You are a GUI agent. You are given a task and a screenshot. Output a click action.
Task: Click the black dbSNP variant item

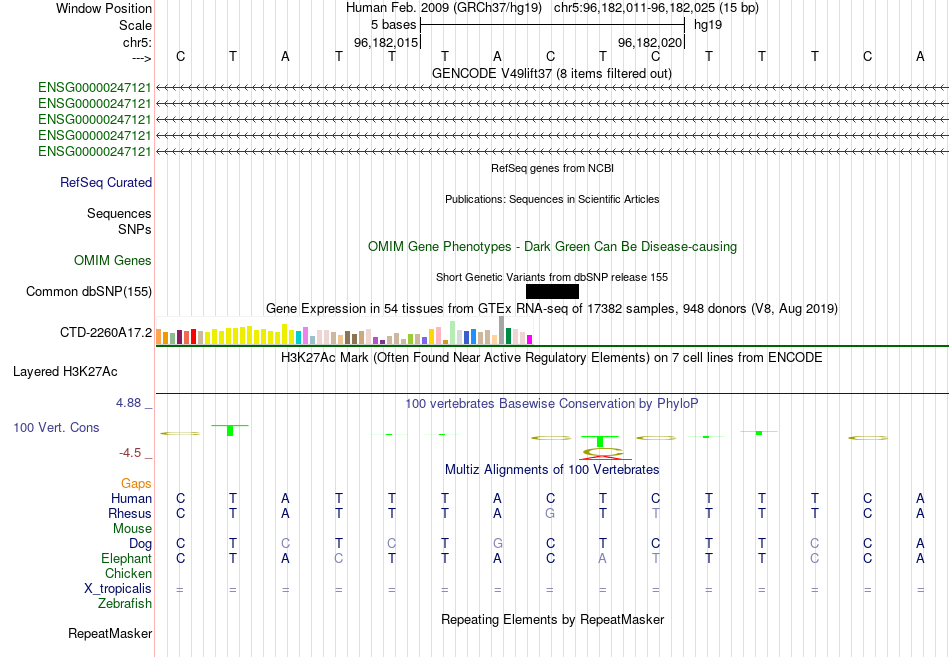552,292
